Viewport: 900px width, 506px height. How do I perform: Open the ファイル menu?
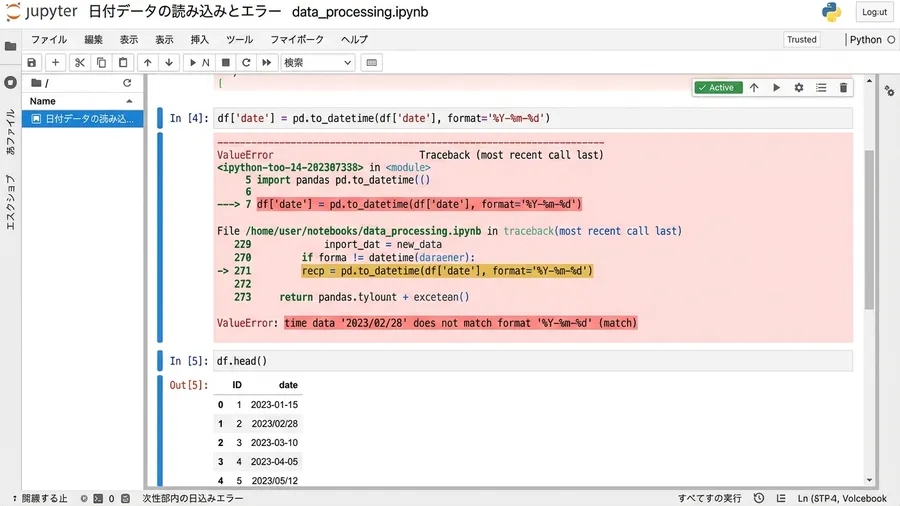pyautogui.click(x=49, y=40)
